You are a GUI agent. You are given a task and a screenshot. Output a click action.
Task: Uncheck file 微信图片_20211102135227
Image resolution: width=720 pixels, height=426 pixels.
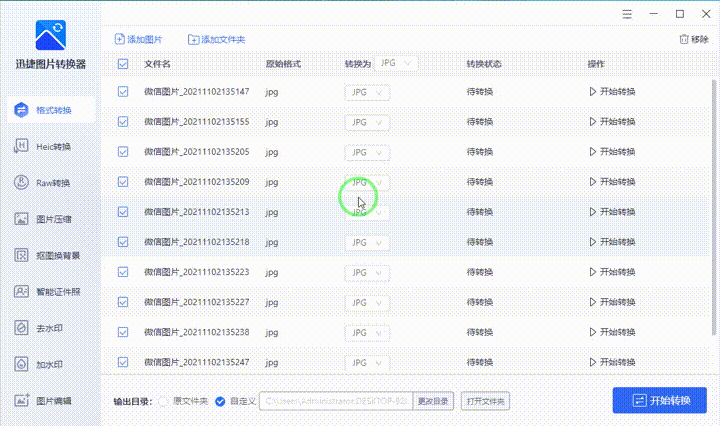[x=123, y=302]
